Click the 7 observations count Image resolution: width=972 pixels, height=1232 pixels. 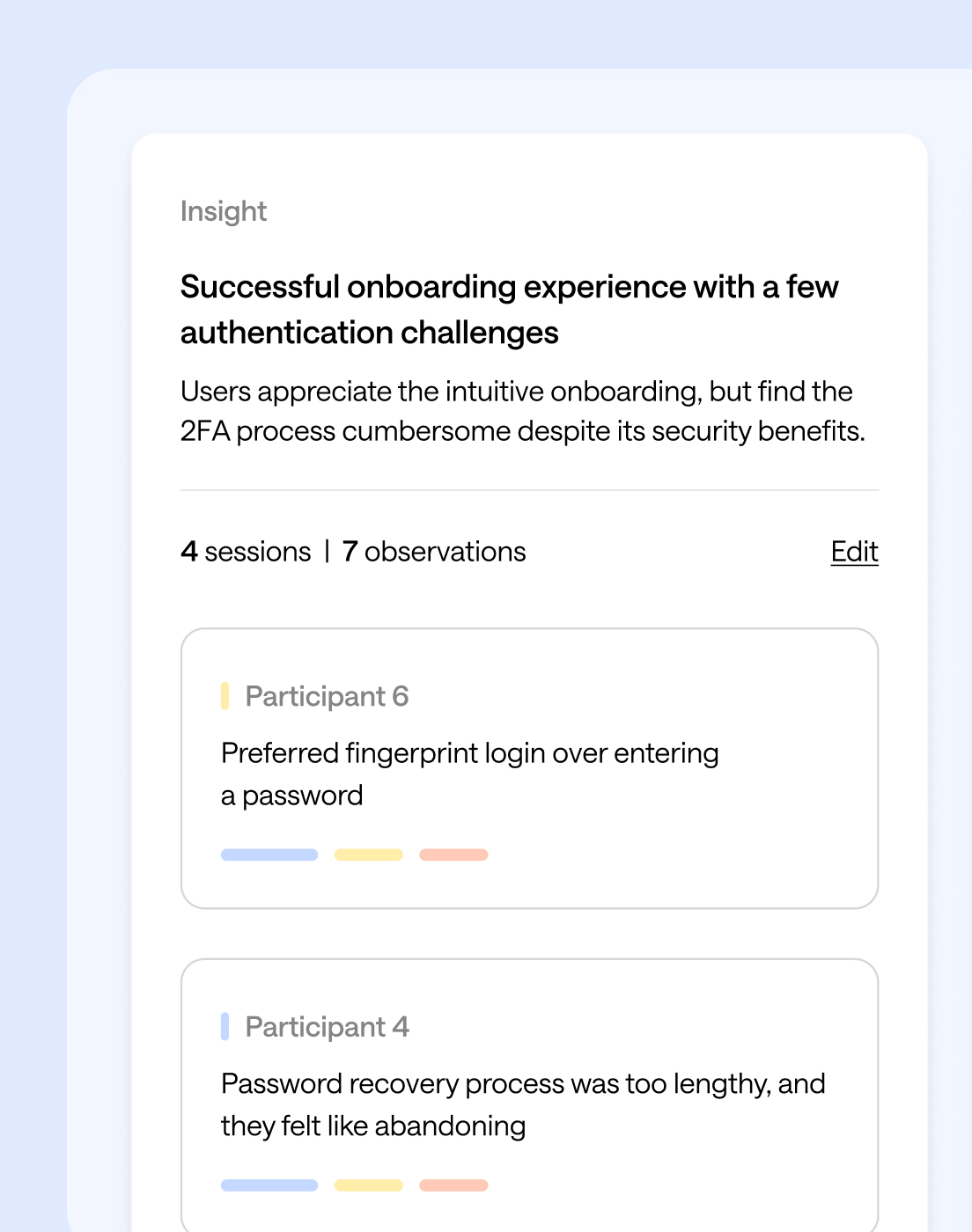tap(434, 552)
